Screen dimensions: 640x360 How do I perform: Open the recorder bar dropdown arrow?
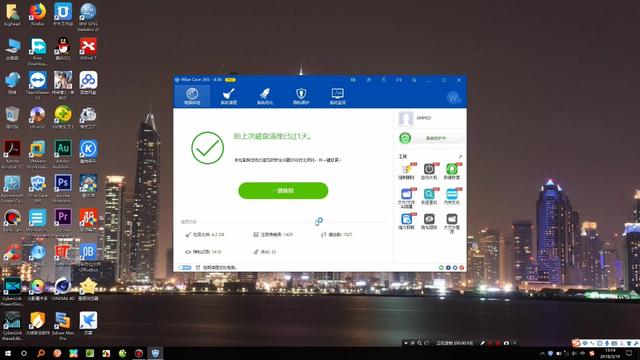click(x=406, y=343)
